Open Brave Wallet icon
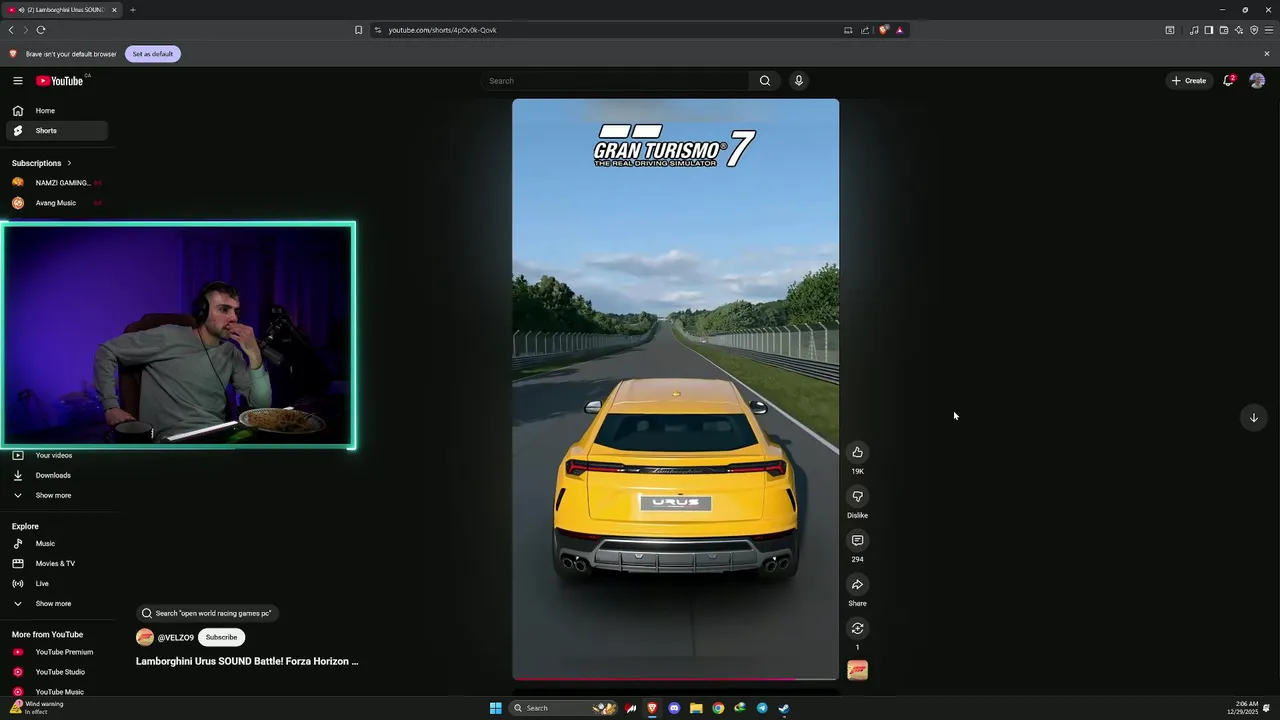The height and width of the screenshot is (720, 1280). [1223, 30]
